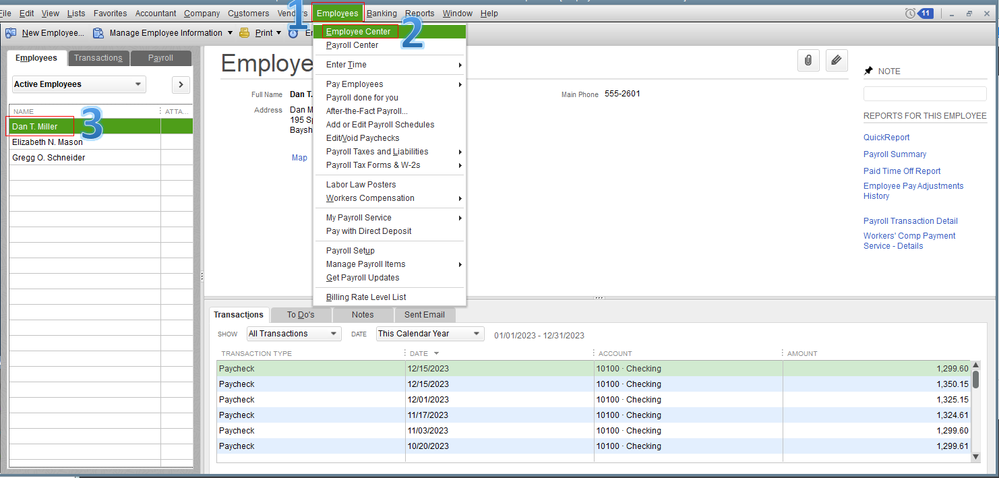Click the New Employee... button
Image resolution: width=999 pixels, height=478 pixels.
click(45, 33)
